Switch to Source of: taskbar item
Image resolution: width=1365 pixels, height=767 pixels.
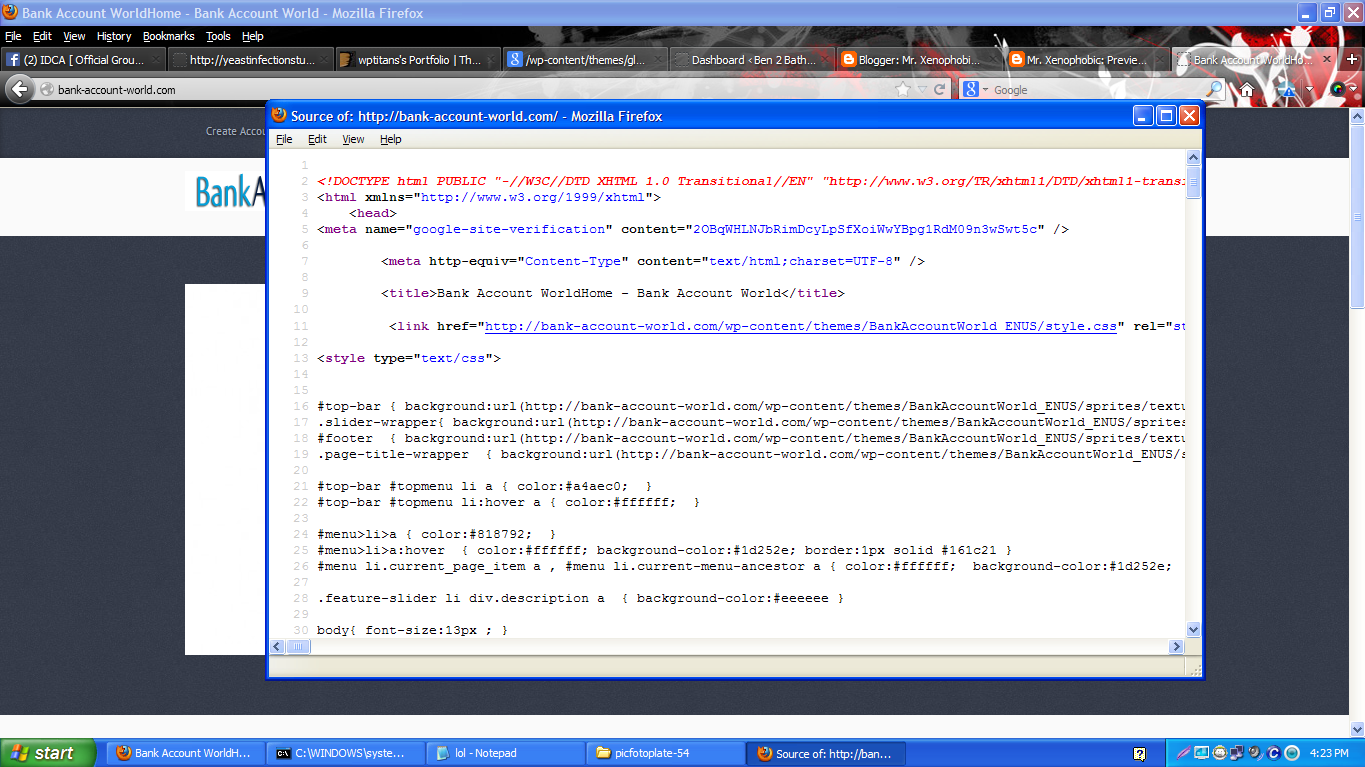[826, 753]
